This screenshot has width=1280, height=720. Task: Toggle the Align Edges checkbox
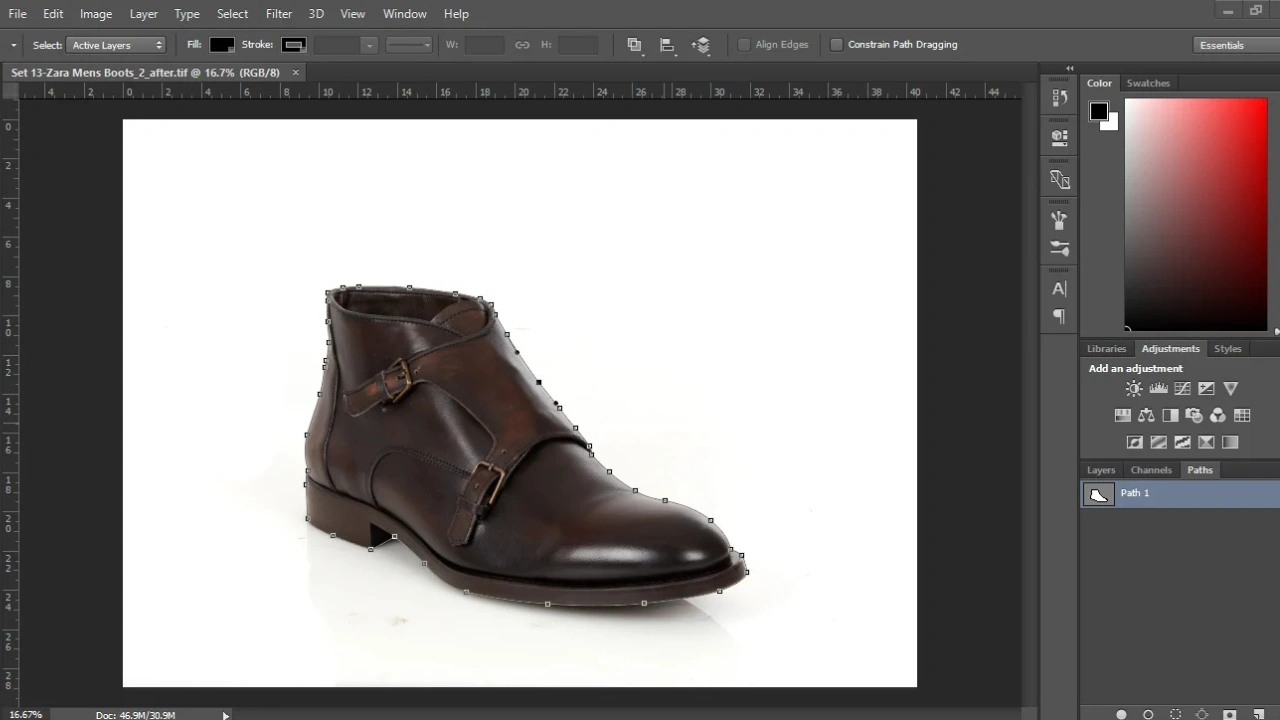click(744, 45)
